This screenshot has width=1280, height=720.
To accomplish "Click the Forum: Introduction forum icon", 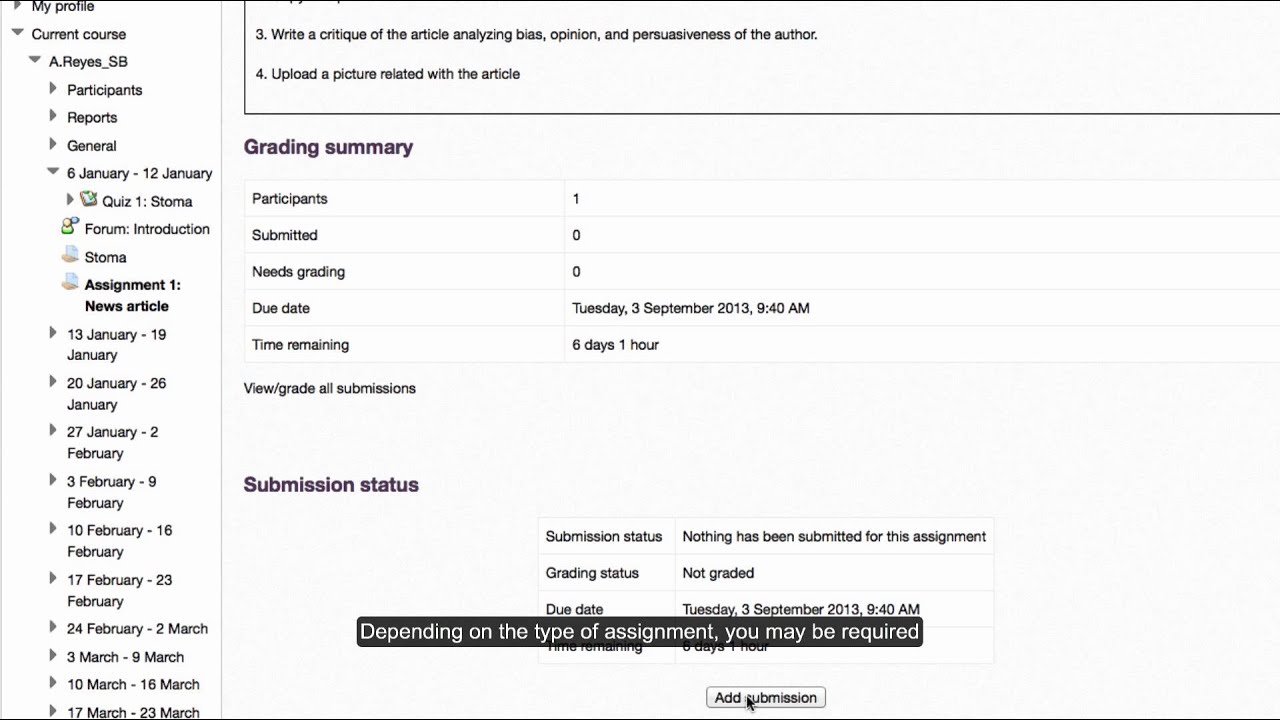I will 70,226.
